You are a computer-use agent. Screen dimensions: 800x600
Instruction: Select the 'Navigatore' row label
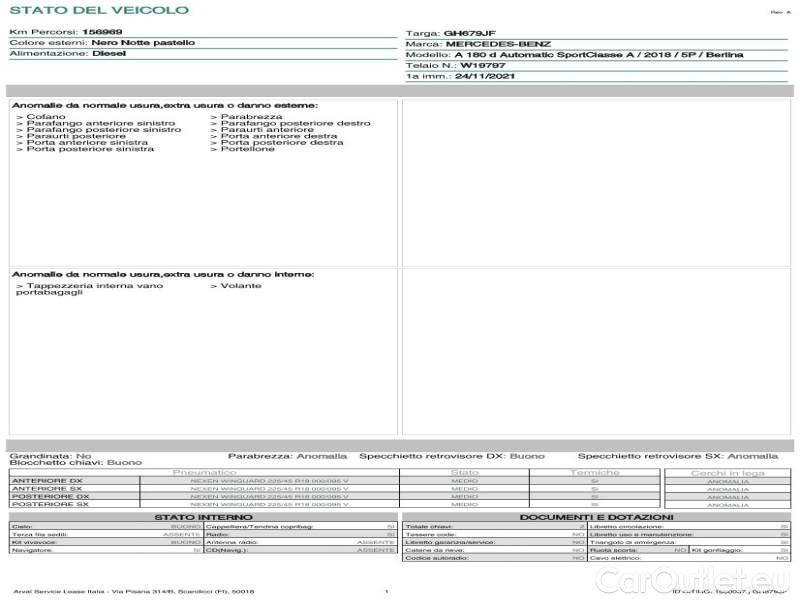click(32, 551)
